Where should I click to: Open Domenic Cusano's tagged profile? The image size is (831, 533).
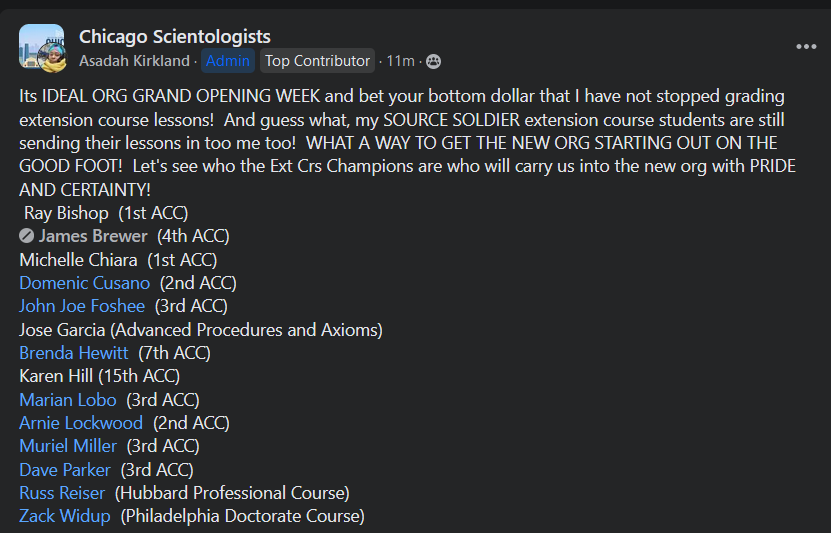coord(84,283)
